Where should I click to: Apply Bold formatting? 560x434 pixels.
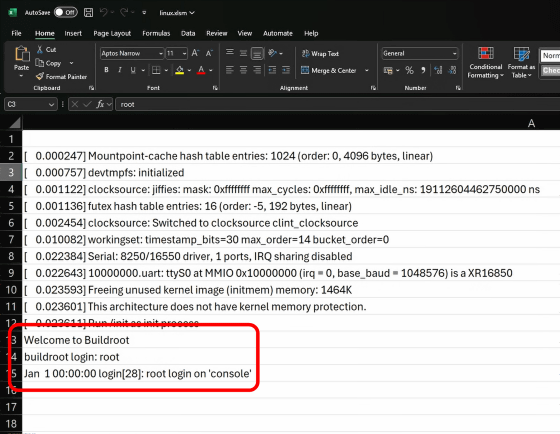tap(106, 70)
